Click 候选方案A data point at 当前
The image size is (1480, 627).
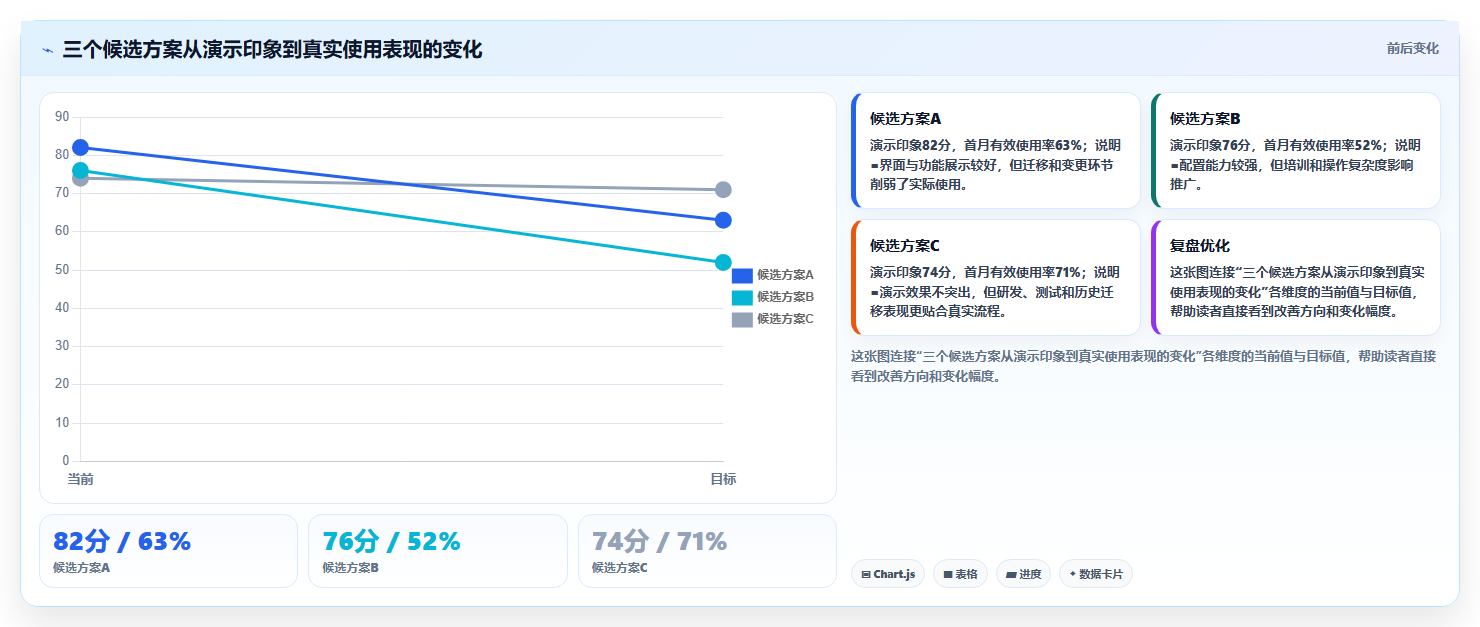[80, 148]
